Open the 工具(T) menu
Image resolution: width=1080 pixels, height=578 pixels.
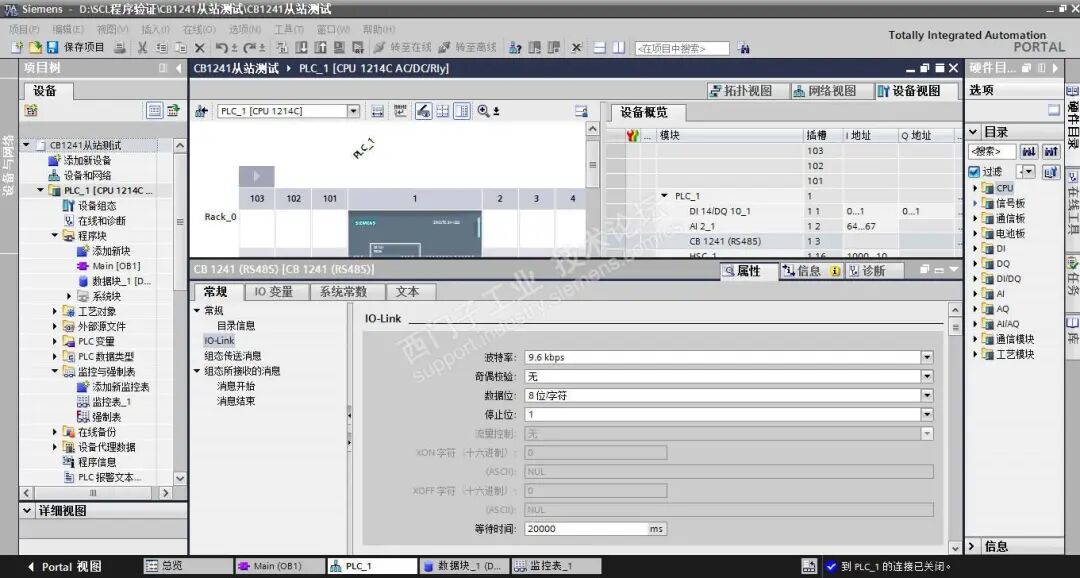tap(289, 29)
